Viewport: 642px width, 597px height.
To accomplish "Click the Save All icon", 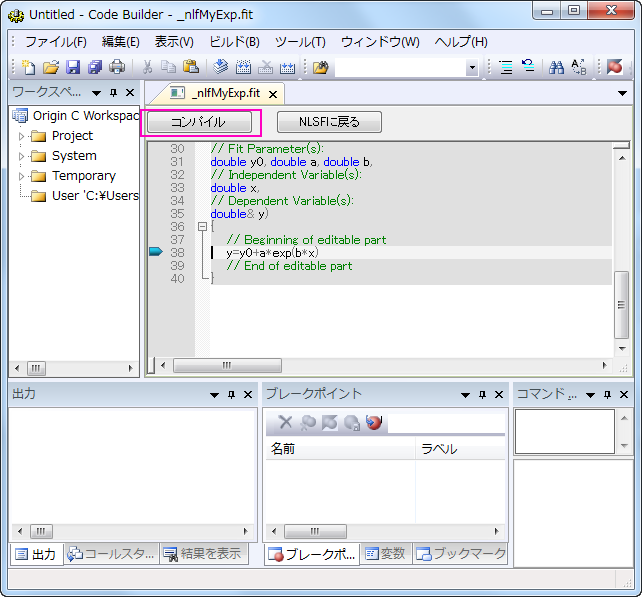I will 95,67.
